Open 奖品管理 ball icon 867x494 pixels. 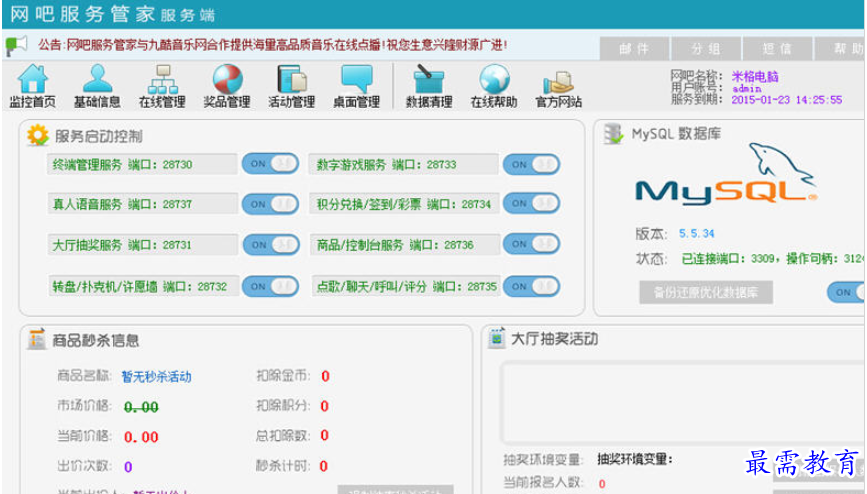(x=227, y=79)
